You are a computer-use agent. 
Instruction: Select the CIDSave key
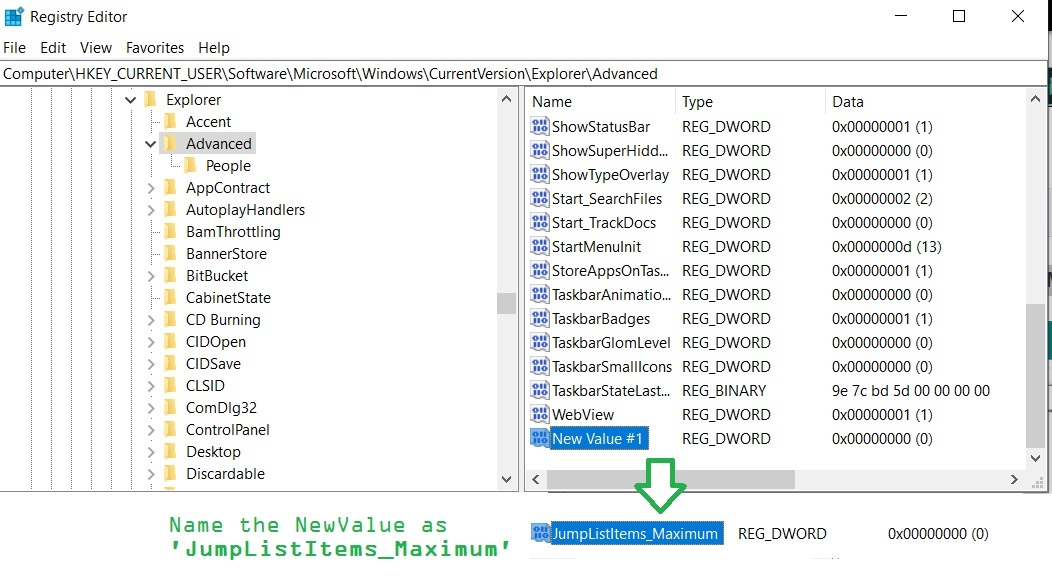point(213,364)
